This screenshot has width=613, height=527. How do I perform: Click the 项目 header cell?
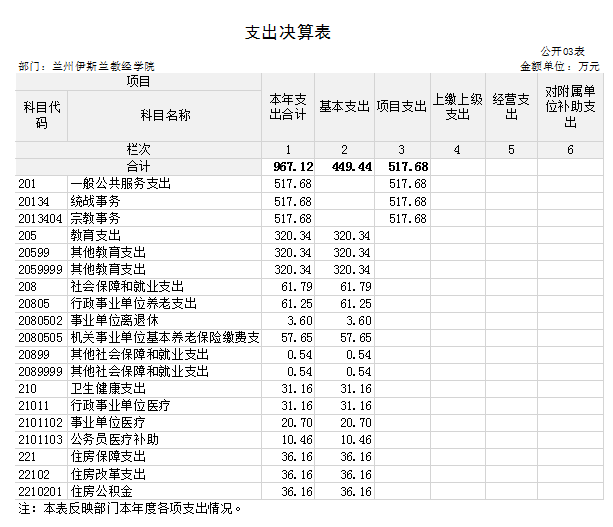click(138, 82)
